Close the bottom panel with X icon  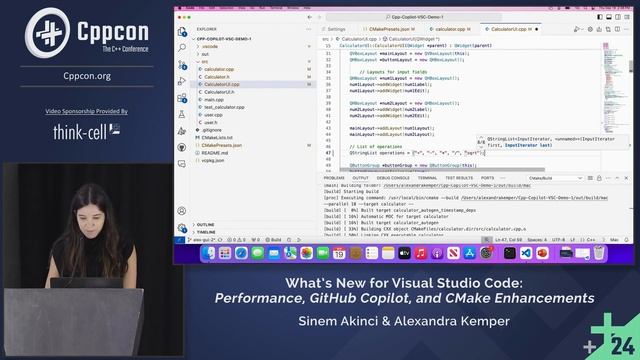click(626, 178)
